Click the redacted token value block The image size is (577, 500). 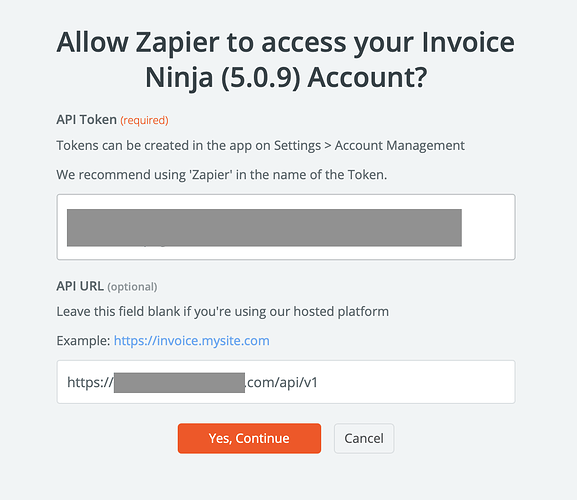point(264,227)
